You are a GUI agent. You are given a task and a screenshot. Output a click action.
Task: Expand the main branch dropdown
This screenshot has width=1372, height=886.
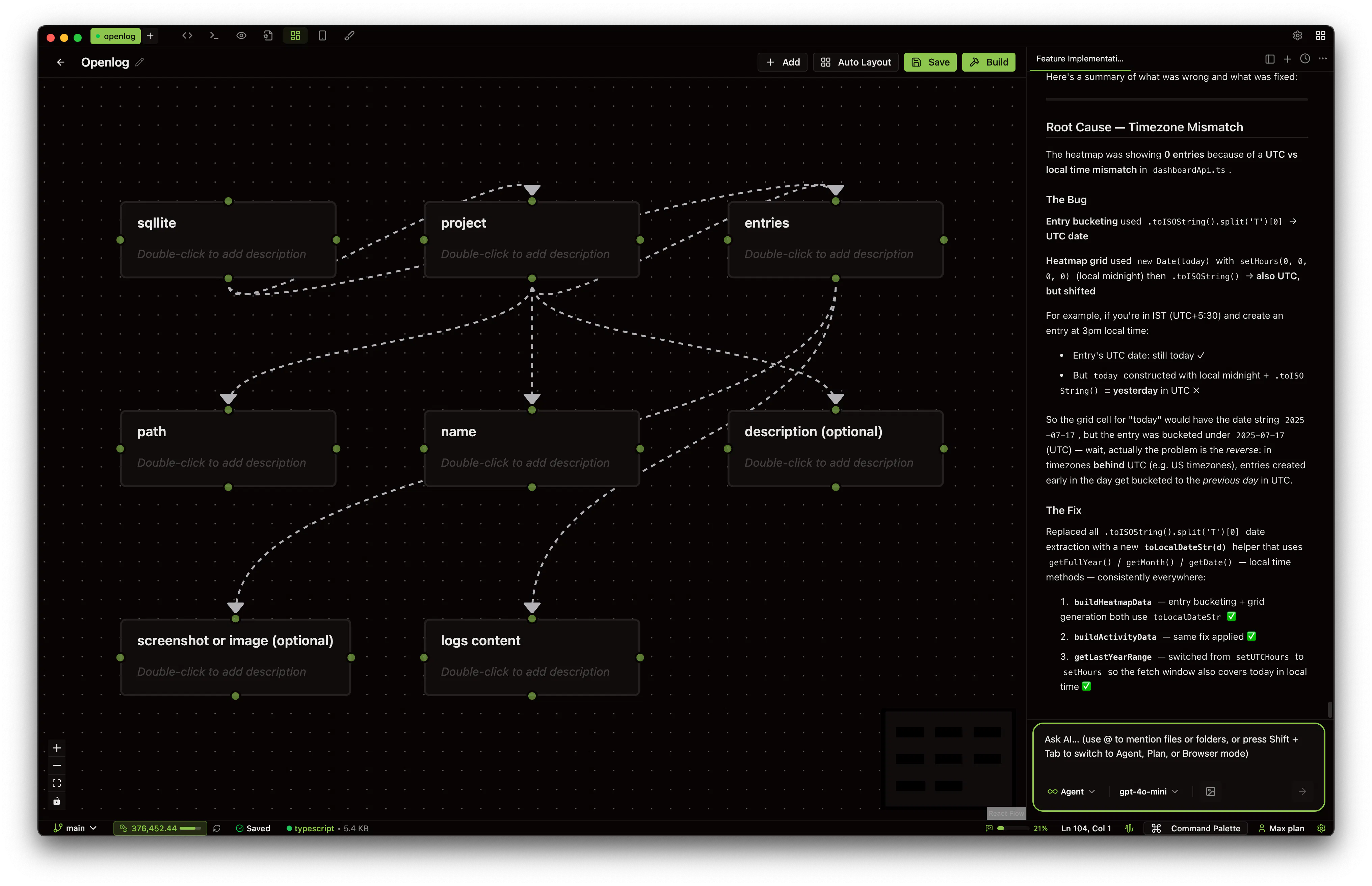(75, 829)
